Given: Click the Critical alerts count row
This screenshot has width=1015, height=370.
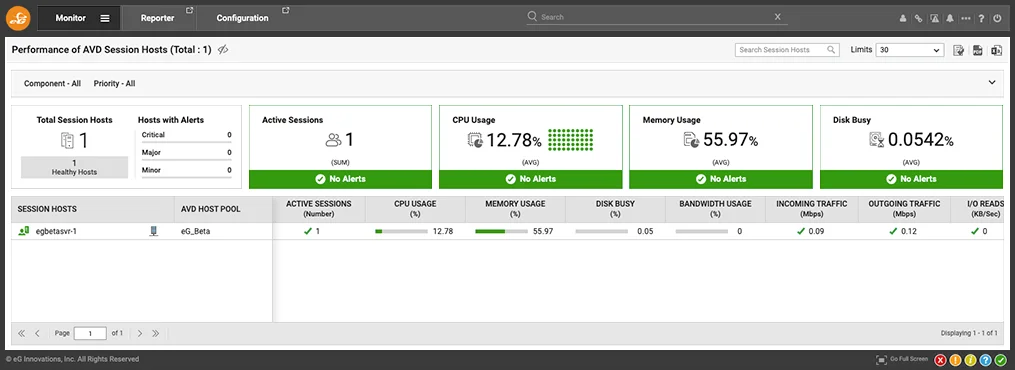Looking at the screenshot, I should (x=186, y=135).
